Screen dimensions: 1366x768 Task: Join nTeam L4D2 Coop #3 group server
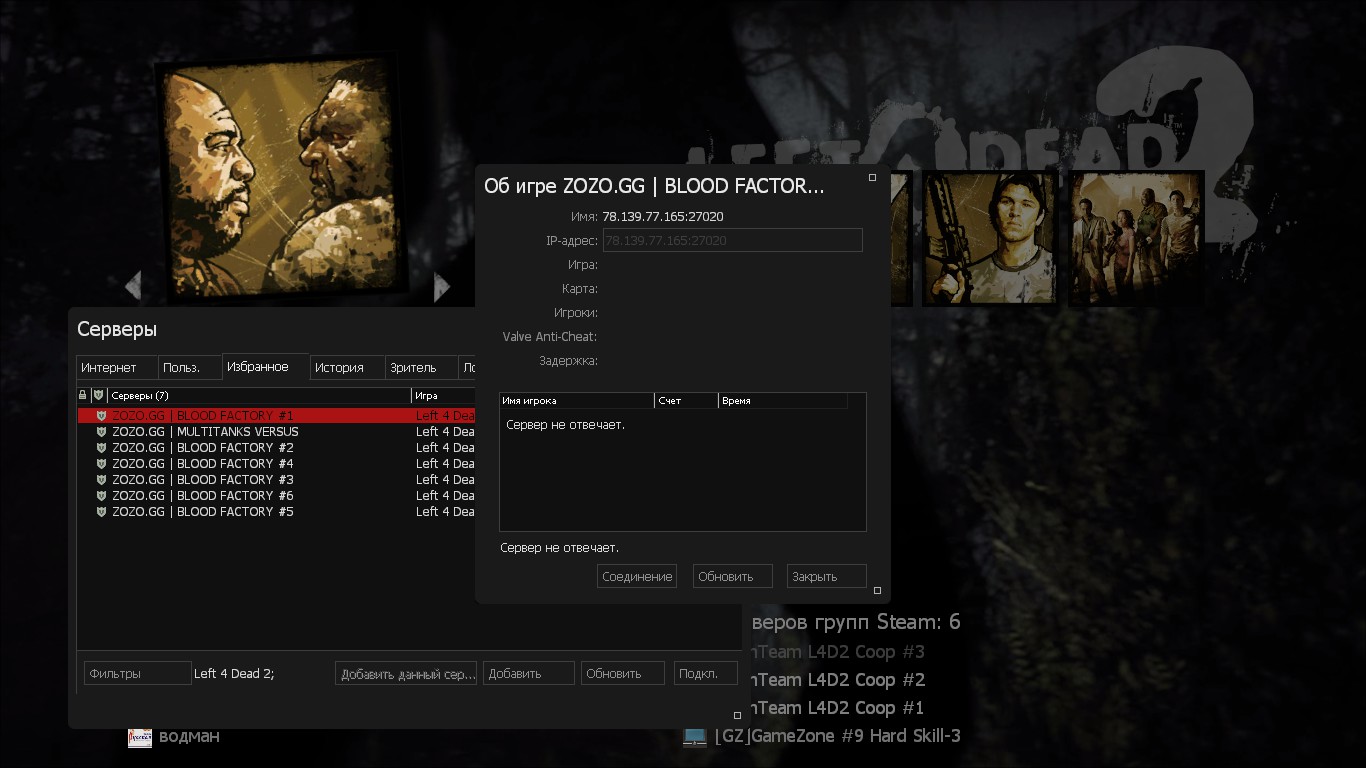pyautogui.click(x=838, y=652)
